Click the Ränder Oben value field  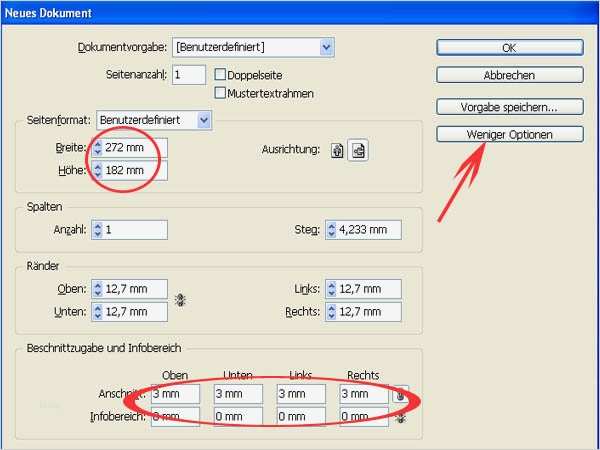135,289
